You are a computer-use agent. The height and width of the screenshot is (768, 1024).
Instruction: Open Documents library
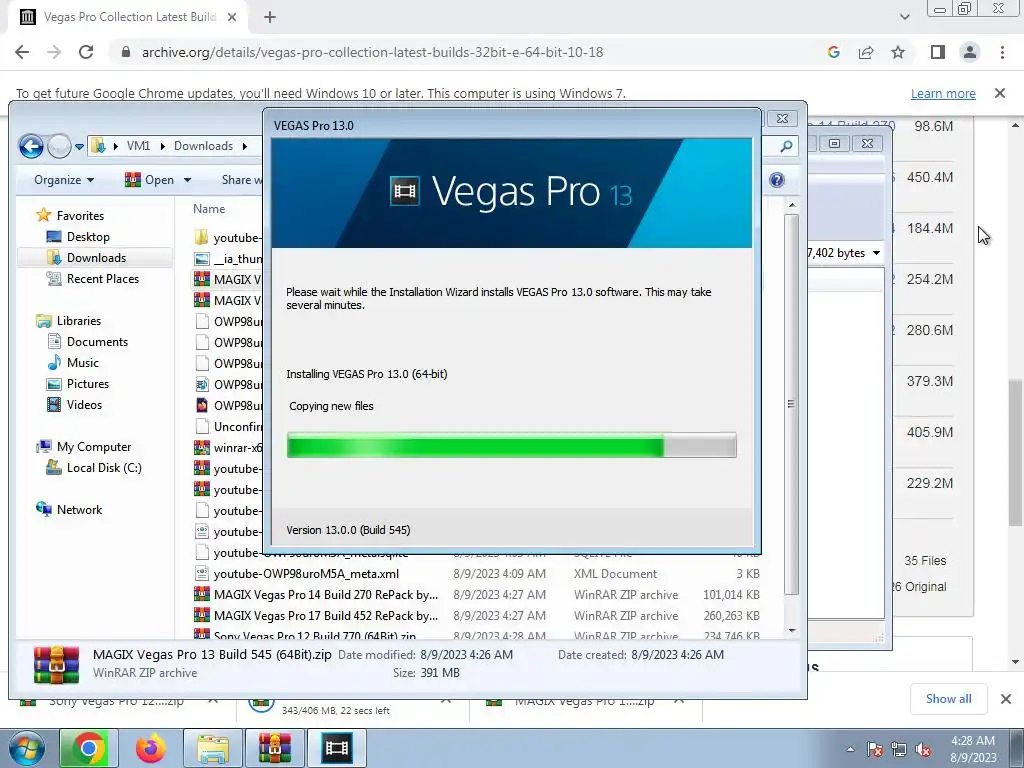pyautogui.click(x=97, y=342)
